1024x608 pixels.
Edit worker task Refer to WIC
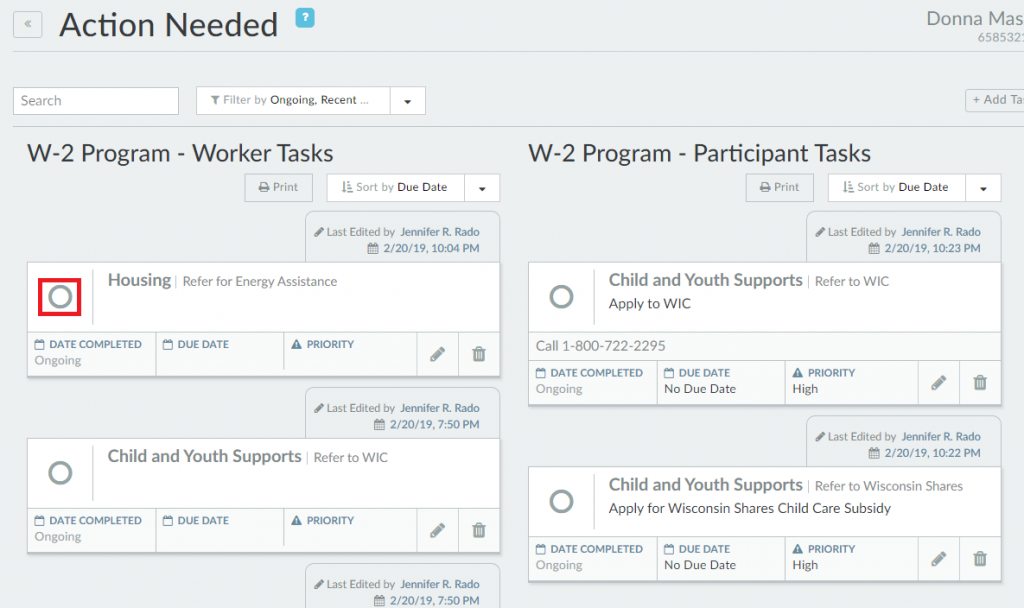pos(437,530)
